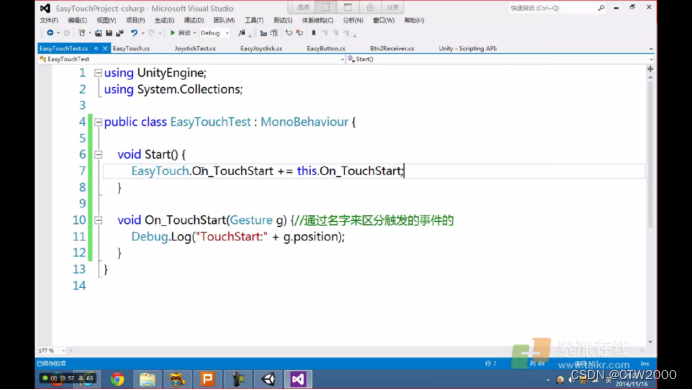Viewport: 693px width, 390px height.
Task: Collapse the Start method at line 6
Action: [98, 155]
